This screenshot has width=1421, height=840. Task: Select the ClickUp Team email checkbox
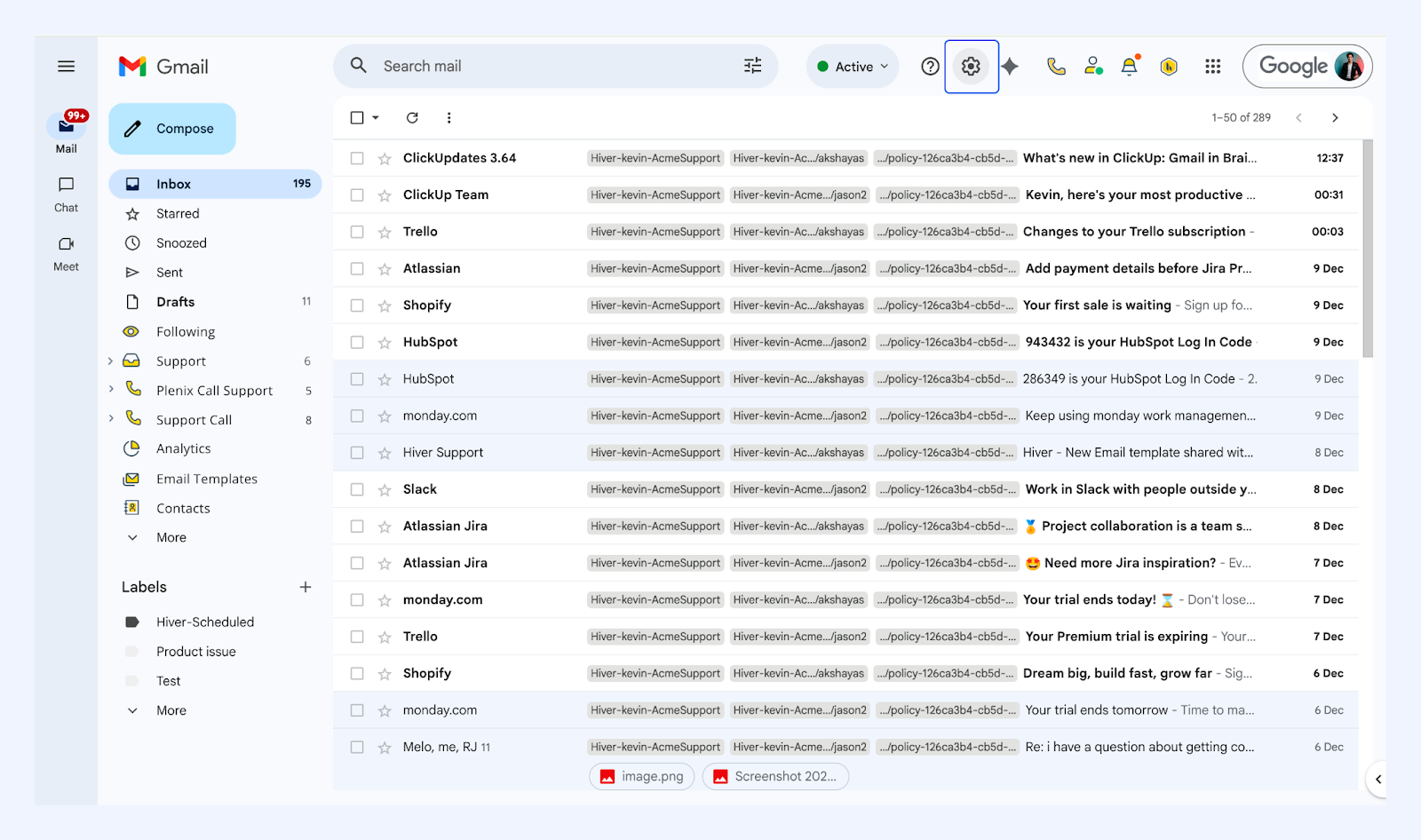[x=357, y=195]
